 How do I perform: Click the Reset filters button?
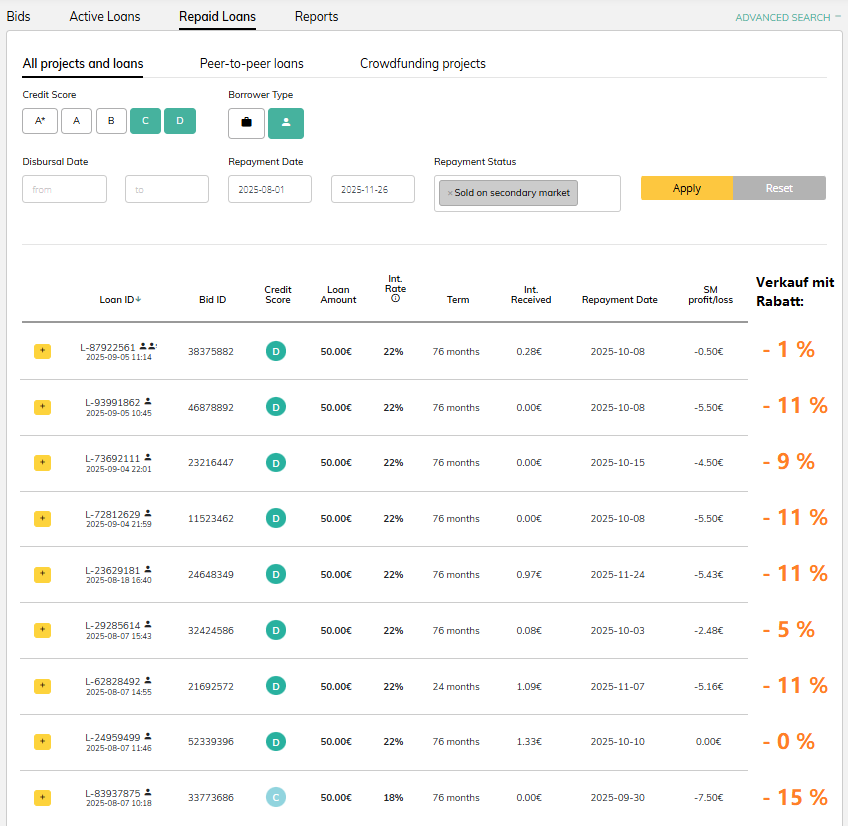(x=779, y=188)
